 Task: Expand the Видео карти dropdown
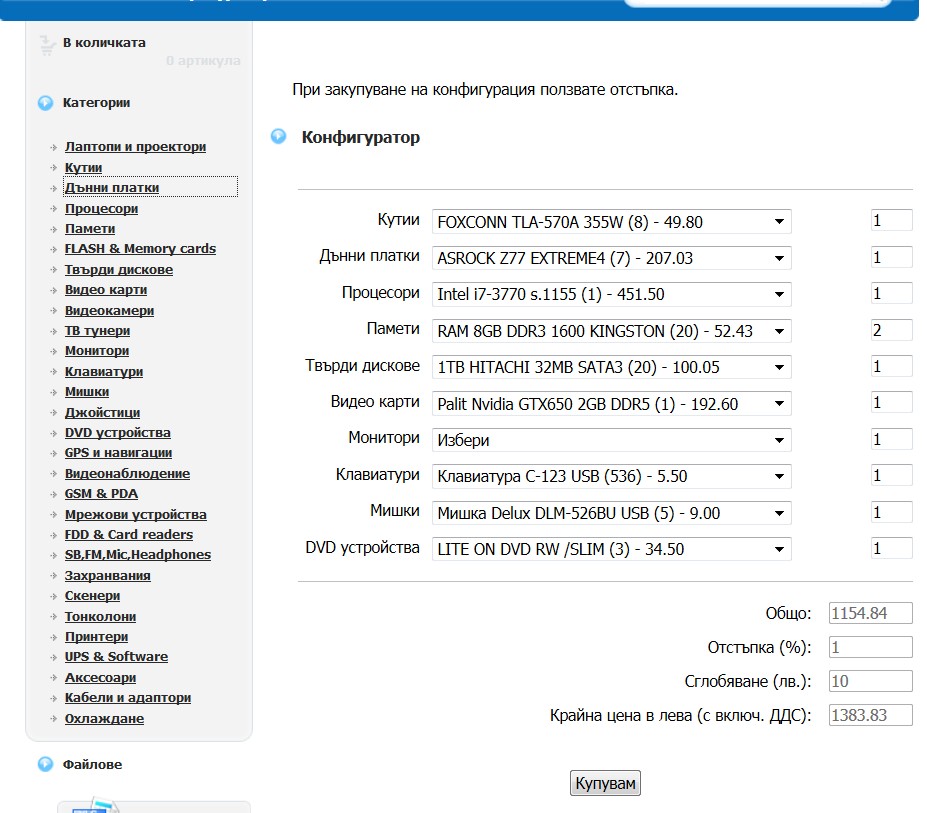pyautogui.click(x=611, y=404)
